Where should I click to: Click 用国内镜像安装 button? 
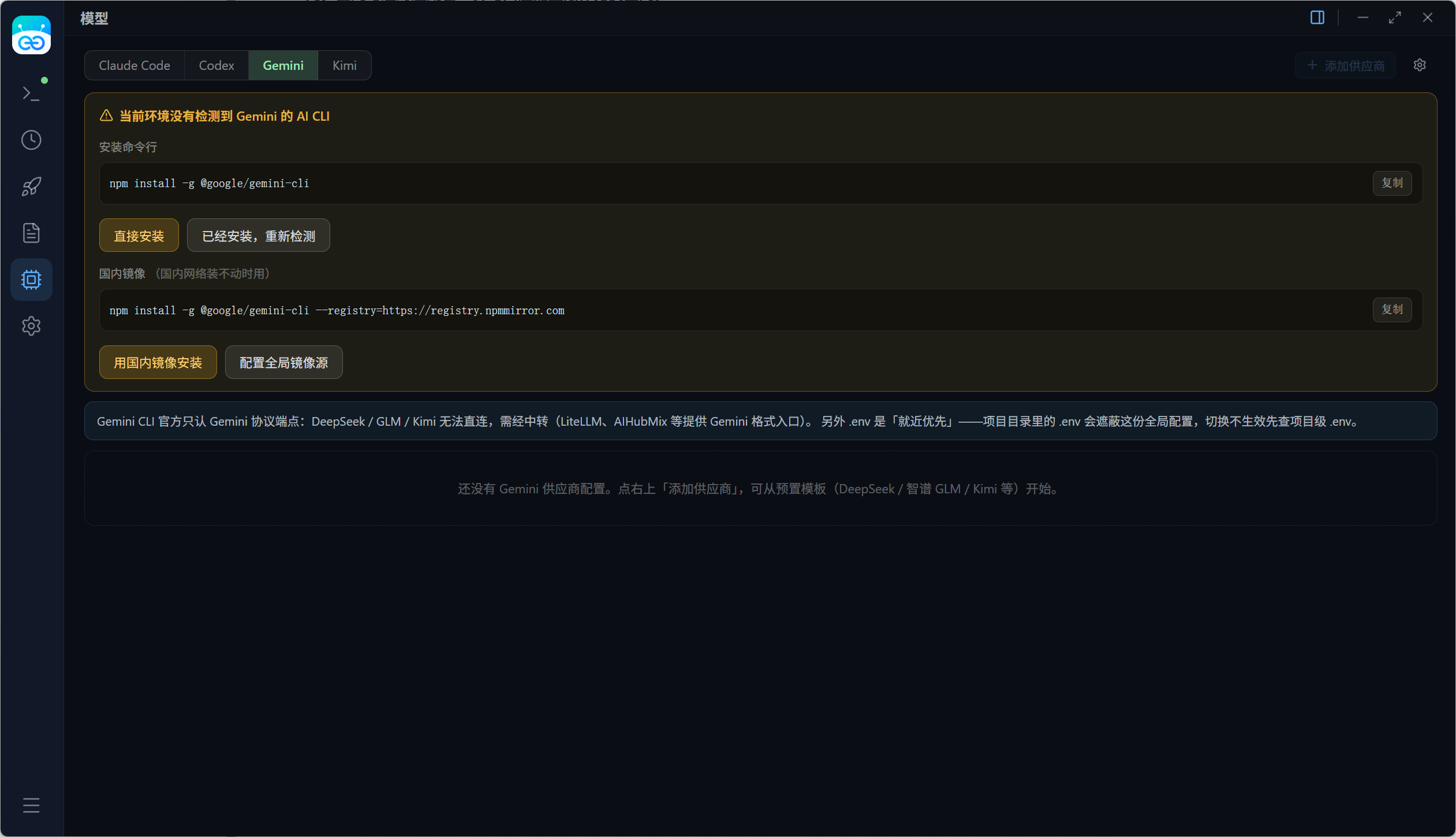click(158, 362)
